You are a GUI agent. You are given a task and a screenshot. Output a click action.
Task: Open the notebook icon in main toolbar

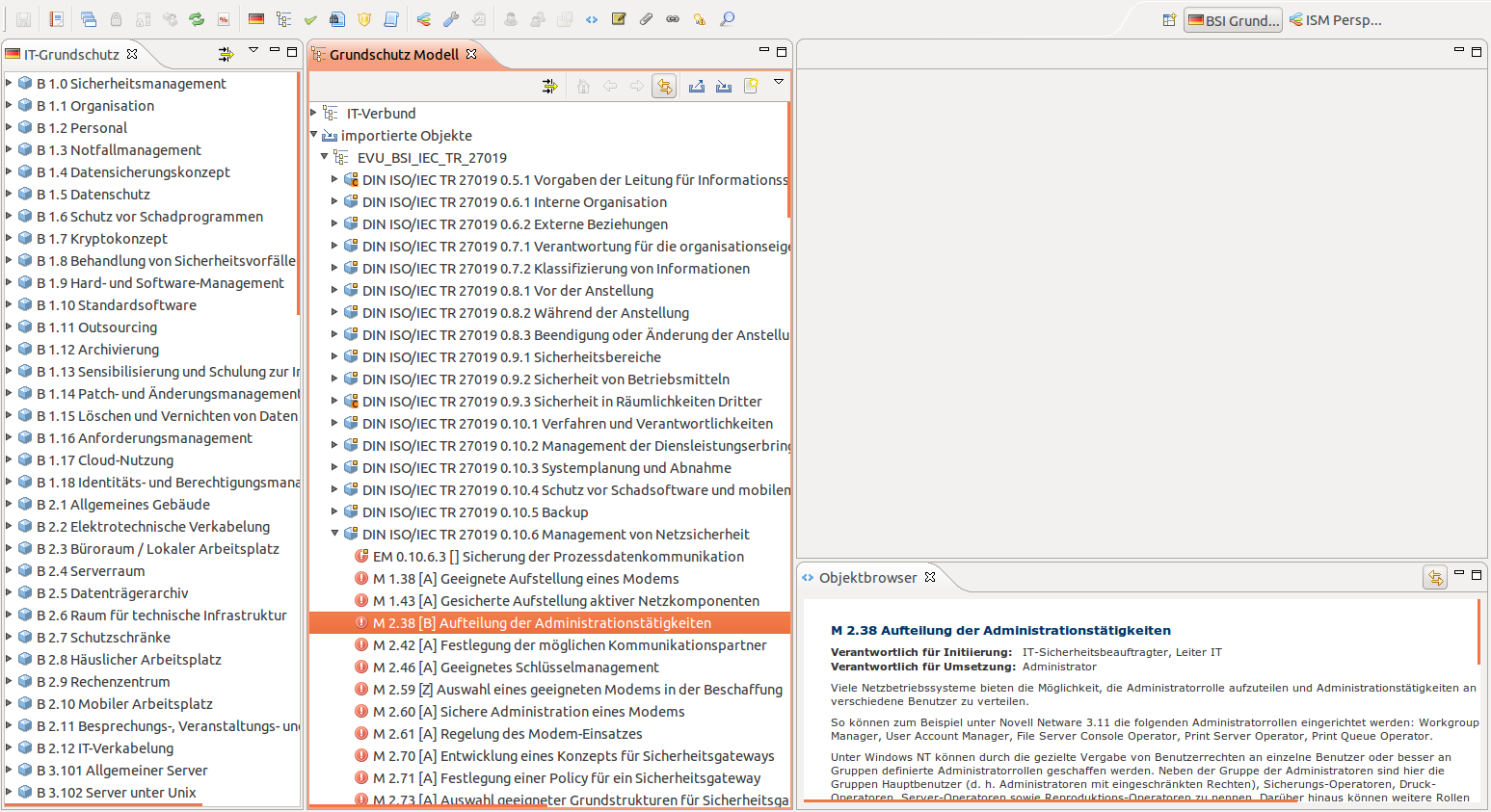point(57,19)
